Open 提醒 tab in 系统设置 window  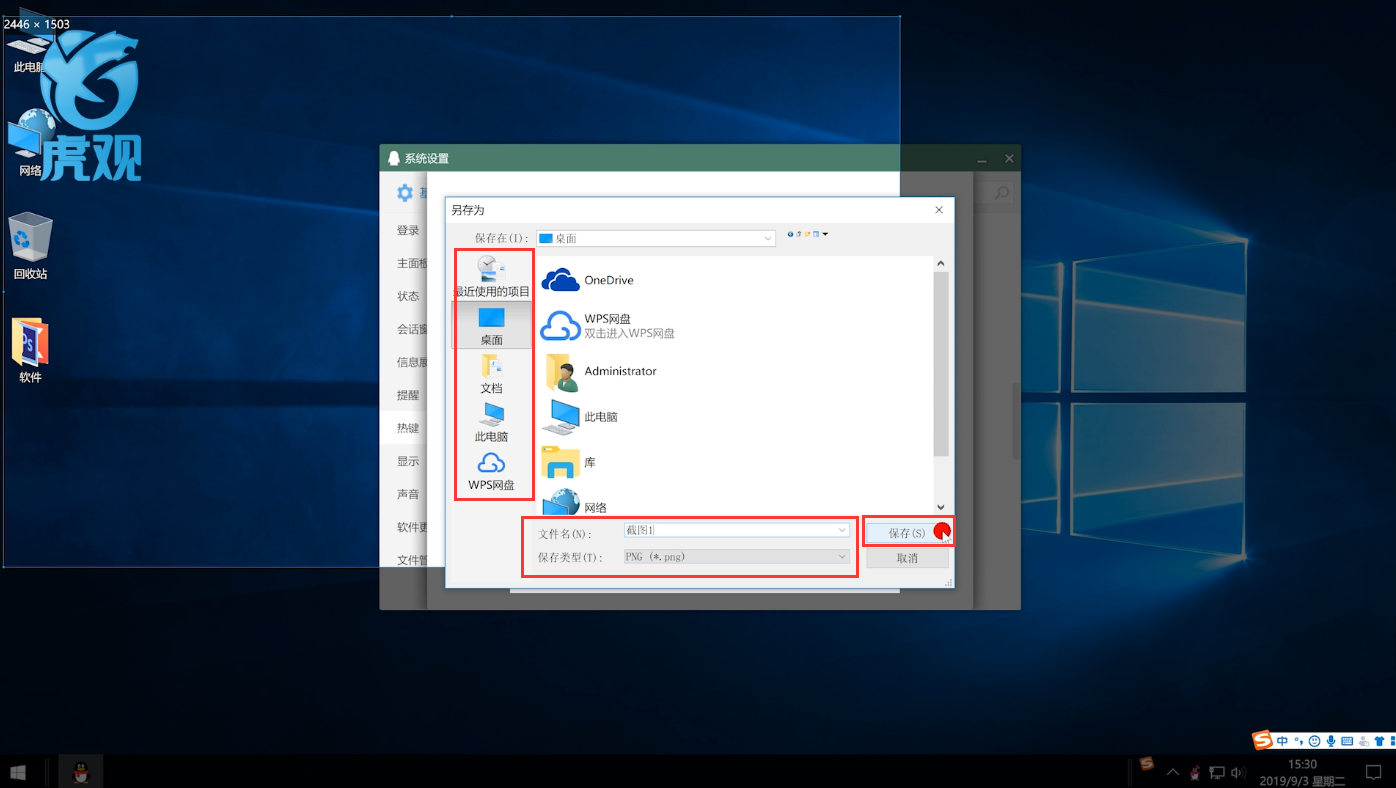(408, 395)
